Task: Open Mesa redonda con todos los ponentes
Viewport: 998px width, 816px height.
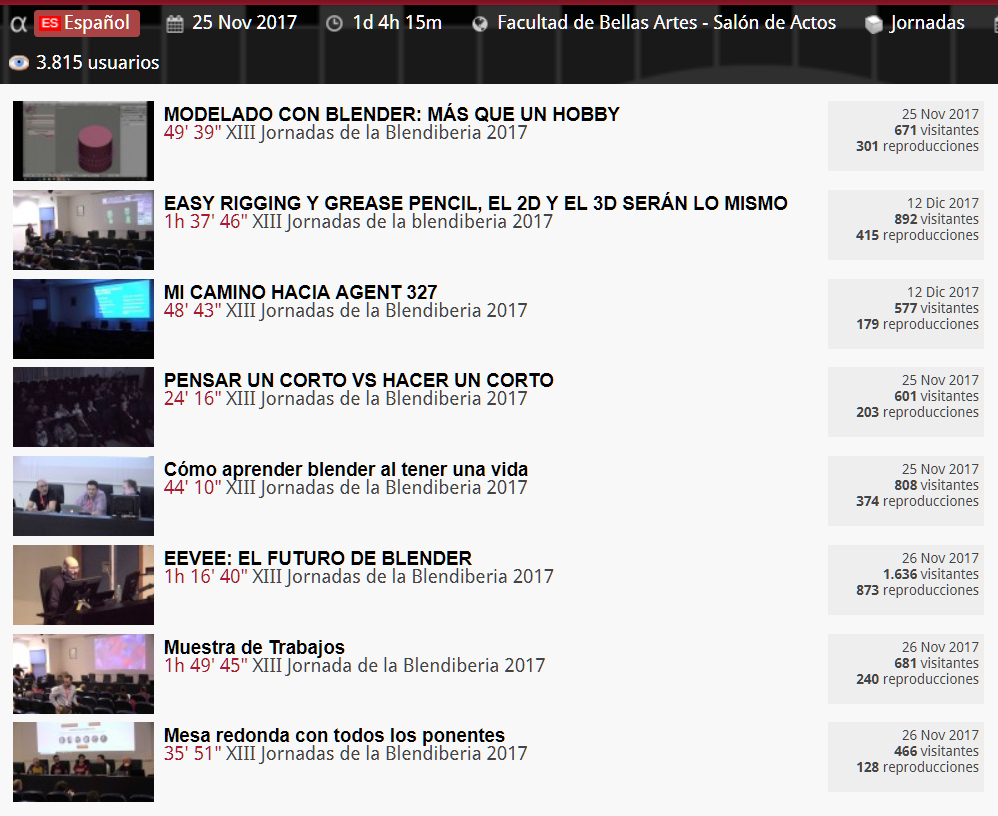Action: [x=334, y=735]
